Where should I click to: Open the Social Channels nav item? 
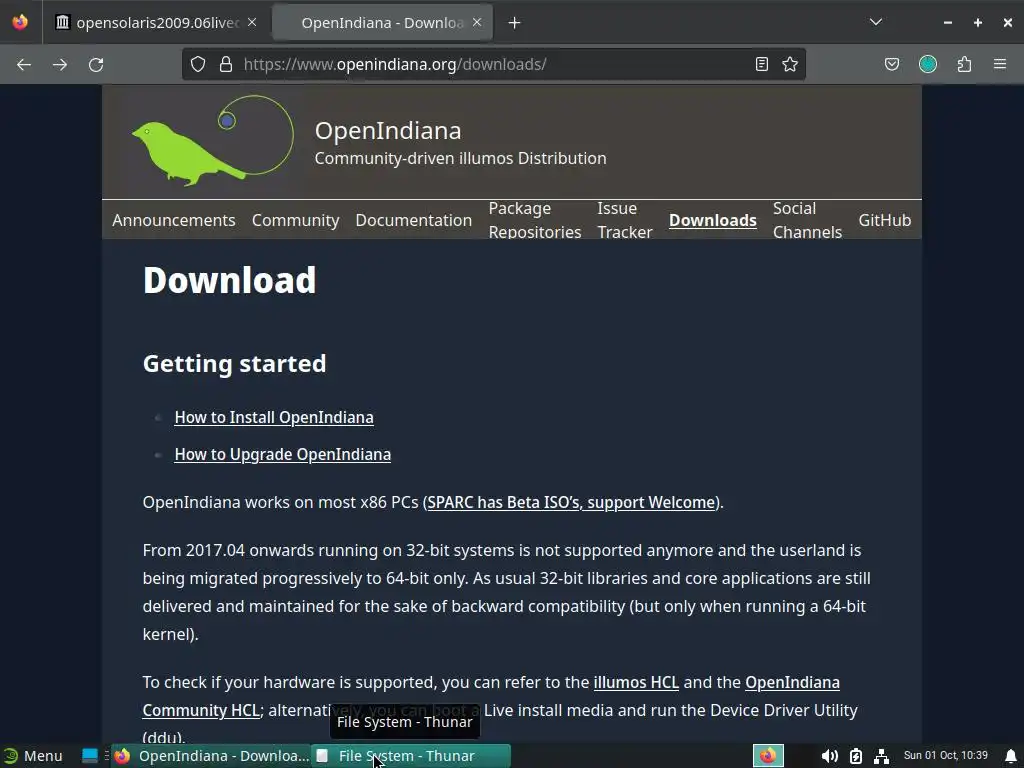tap(807, 220)
